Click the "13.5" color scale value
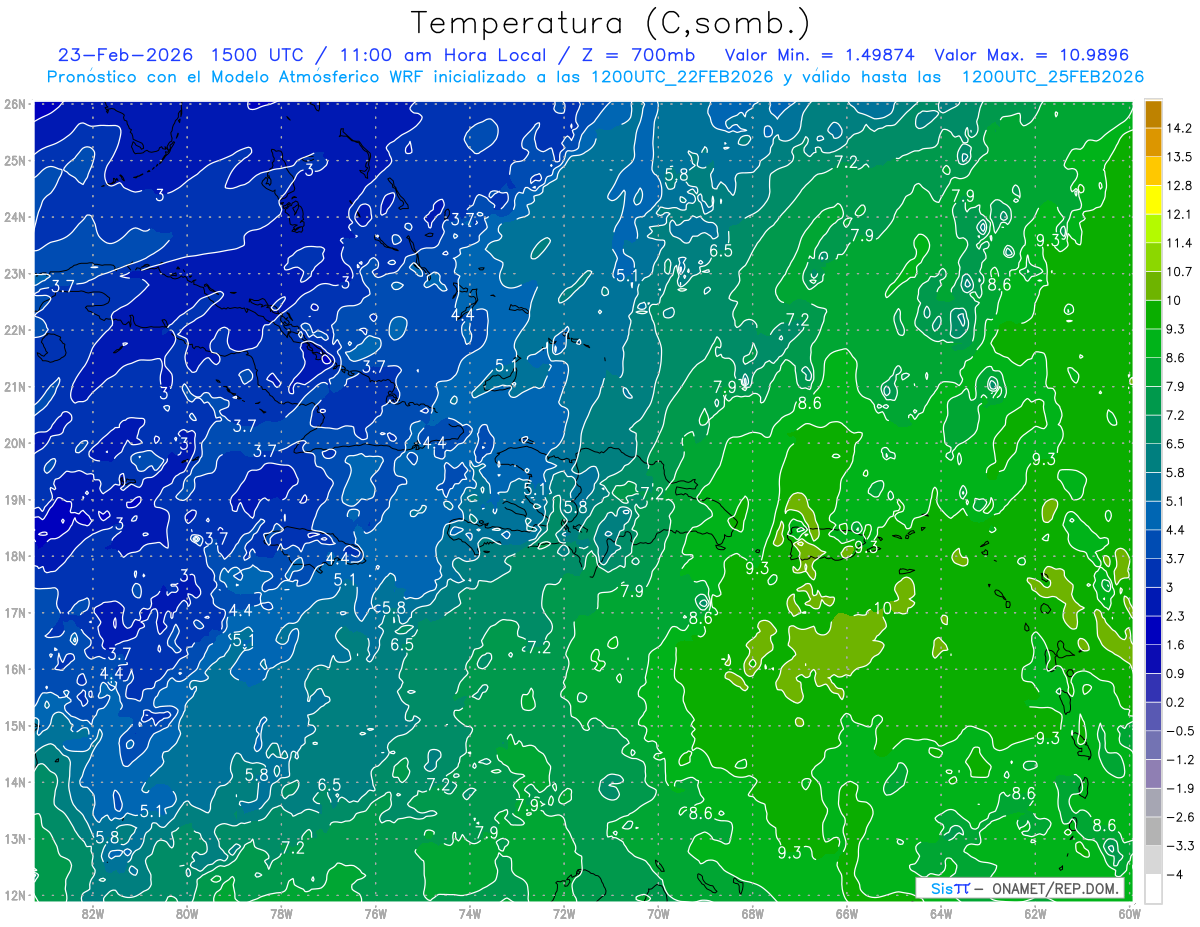The image size is (1200, 927). [1179, 157]
